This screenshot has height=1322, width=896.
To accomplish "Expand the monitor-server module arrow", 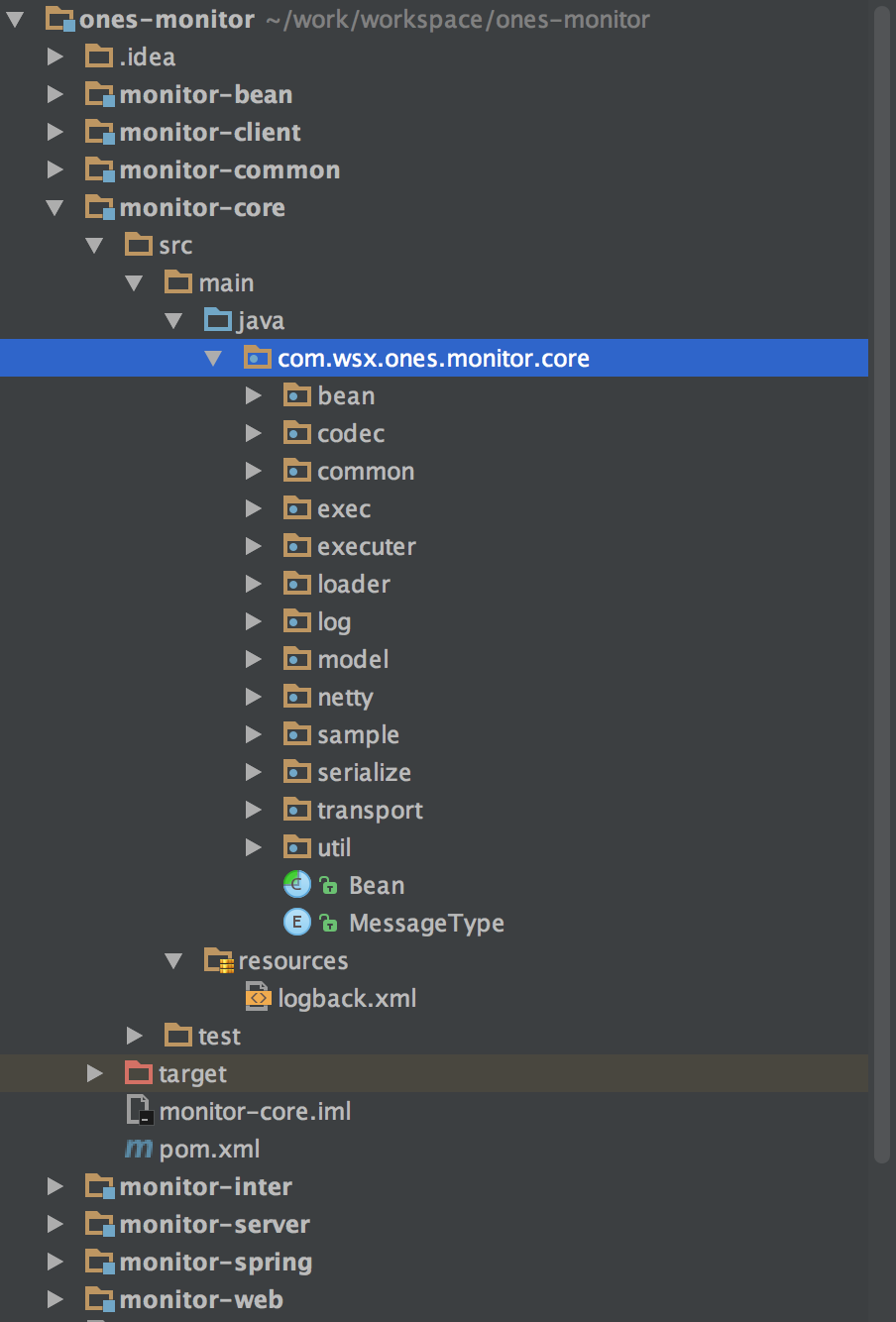I will [x=56, y=1224].
